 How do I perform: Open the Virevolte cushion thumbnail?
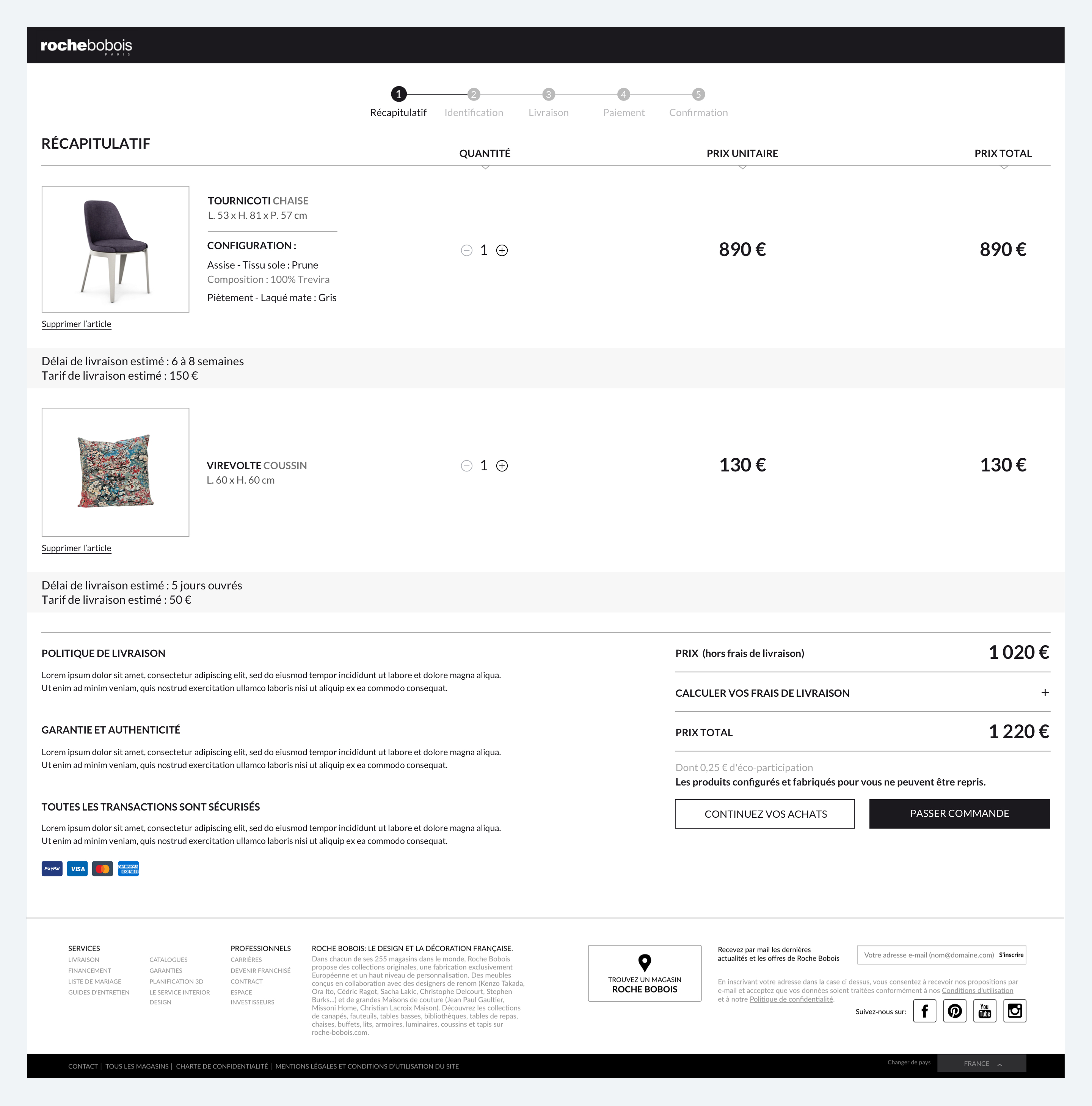116,472
